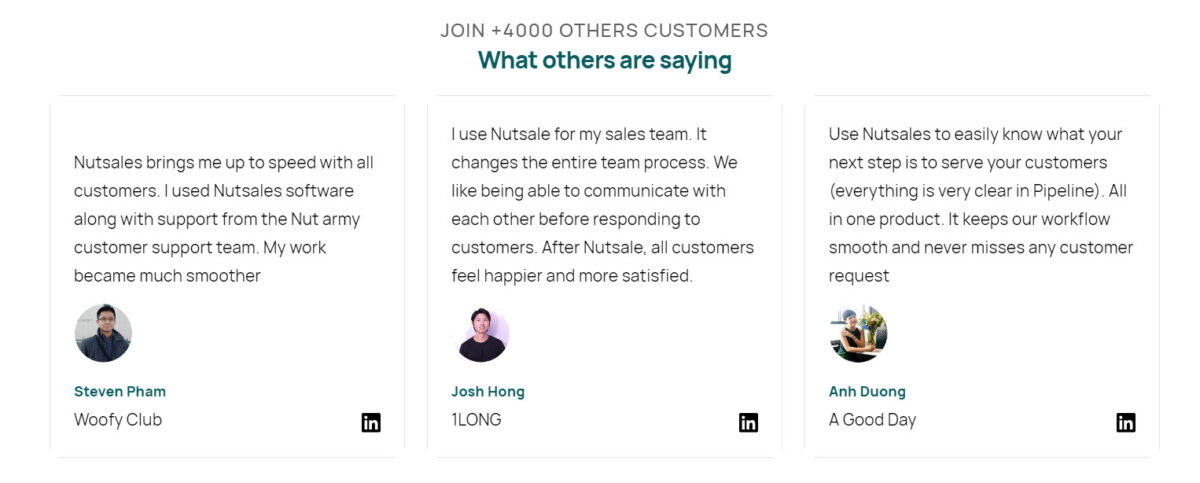Click the "JOIN +4000 OTHERS CUSTOMERS" subtitle
This screenshot has width=1200, height=483.
604,30
